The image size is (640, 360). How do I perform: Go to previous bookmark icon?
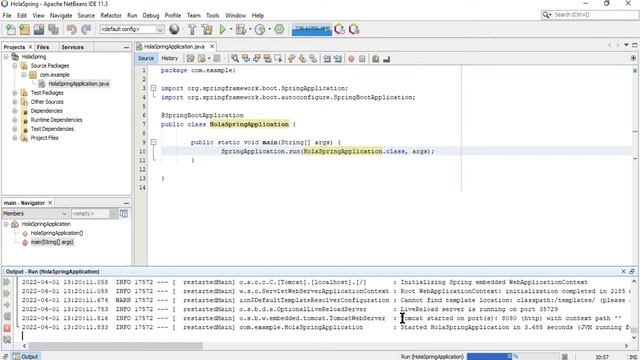291,59
